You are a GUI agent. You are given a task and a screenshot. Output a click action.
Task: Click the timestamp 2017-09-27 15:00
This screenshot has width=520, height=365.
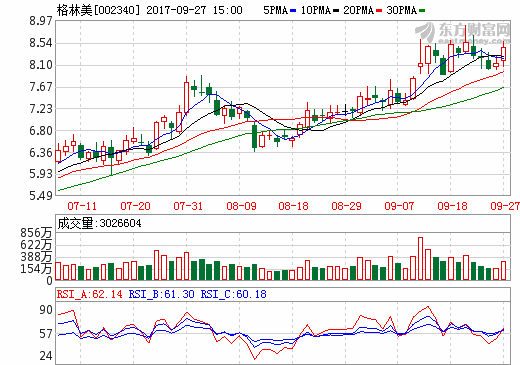point(194,10)
